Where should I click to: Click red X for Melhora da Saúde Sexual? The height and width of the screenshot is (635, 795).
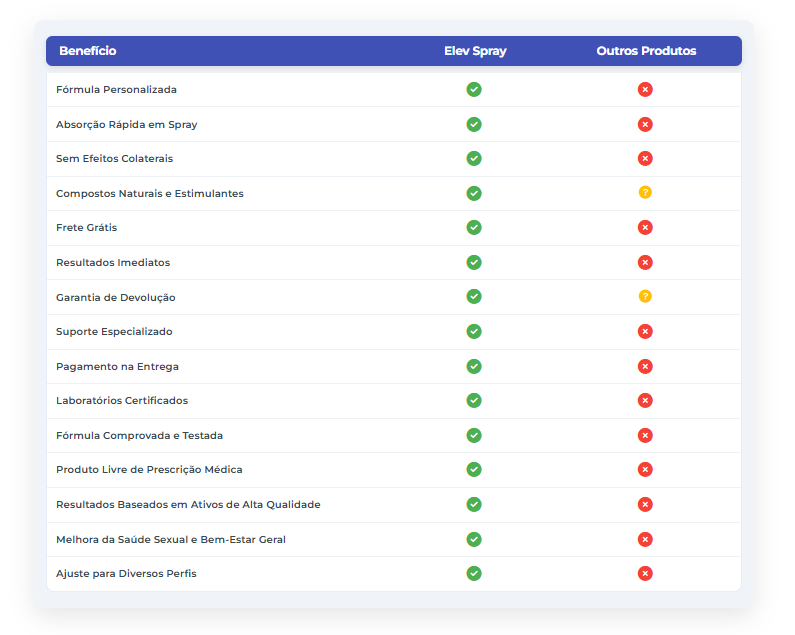point(645,539)
